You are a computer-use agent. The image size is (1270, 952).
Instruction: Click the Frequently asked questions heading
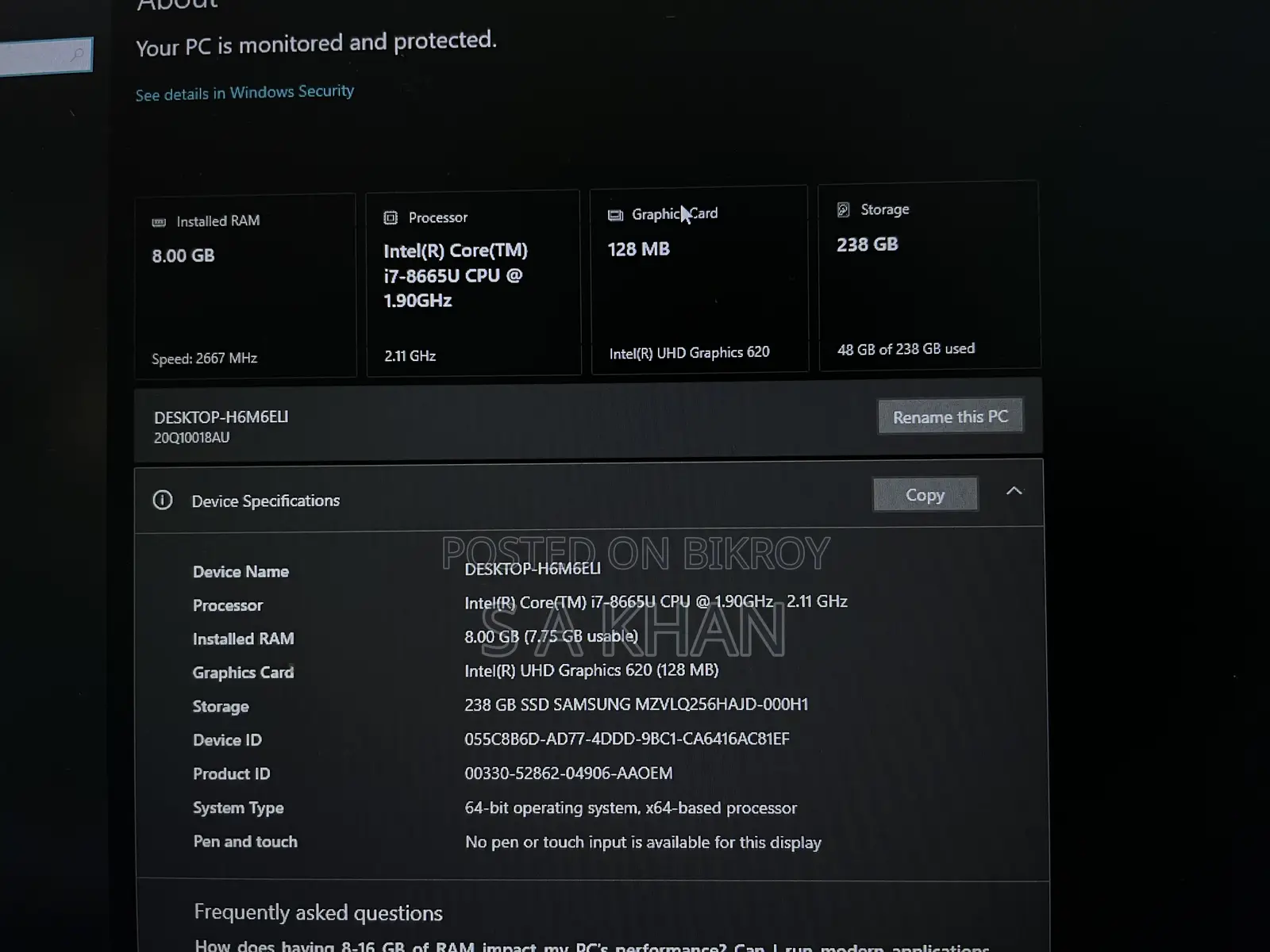click(318, 912)
